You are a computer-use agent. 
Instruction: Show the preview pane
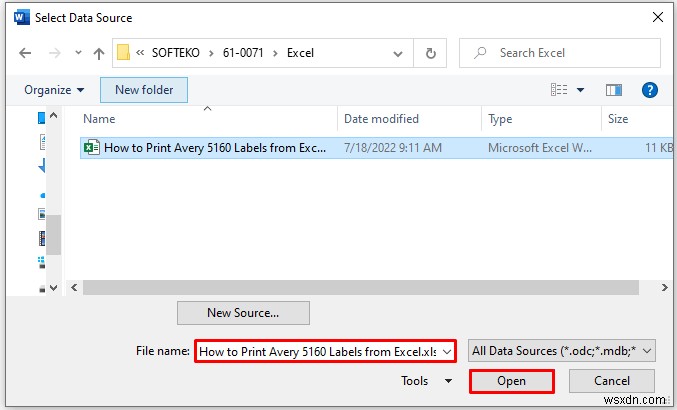coord(614,90)
